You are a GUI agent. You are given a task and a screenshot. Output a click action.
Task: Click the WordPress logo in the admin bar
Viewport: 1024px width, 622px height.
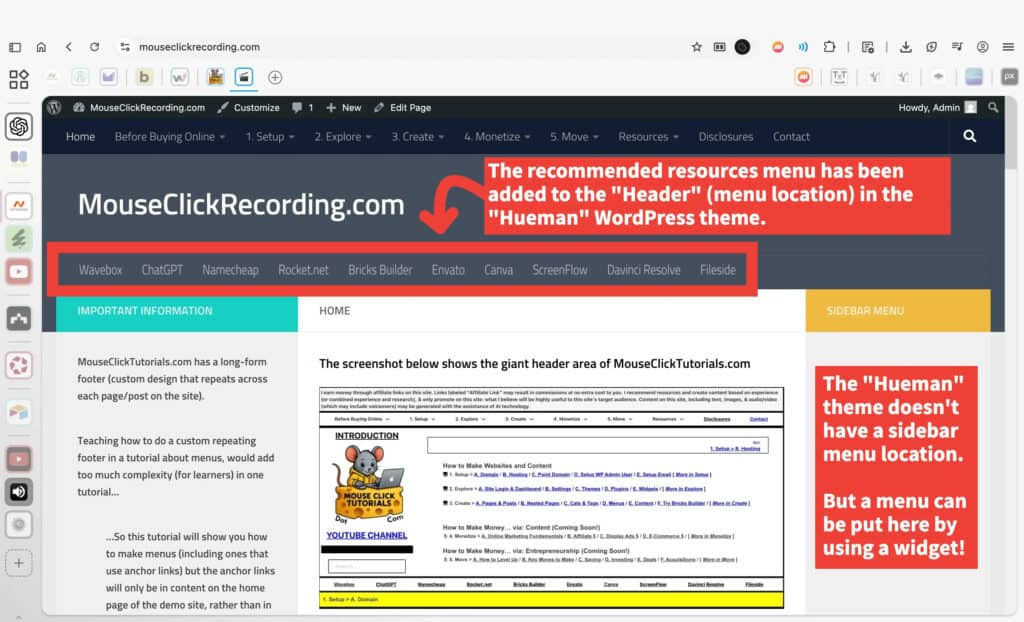[54, 107]
